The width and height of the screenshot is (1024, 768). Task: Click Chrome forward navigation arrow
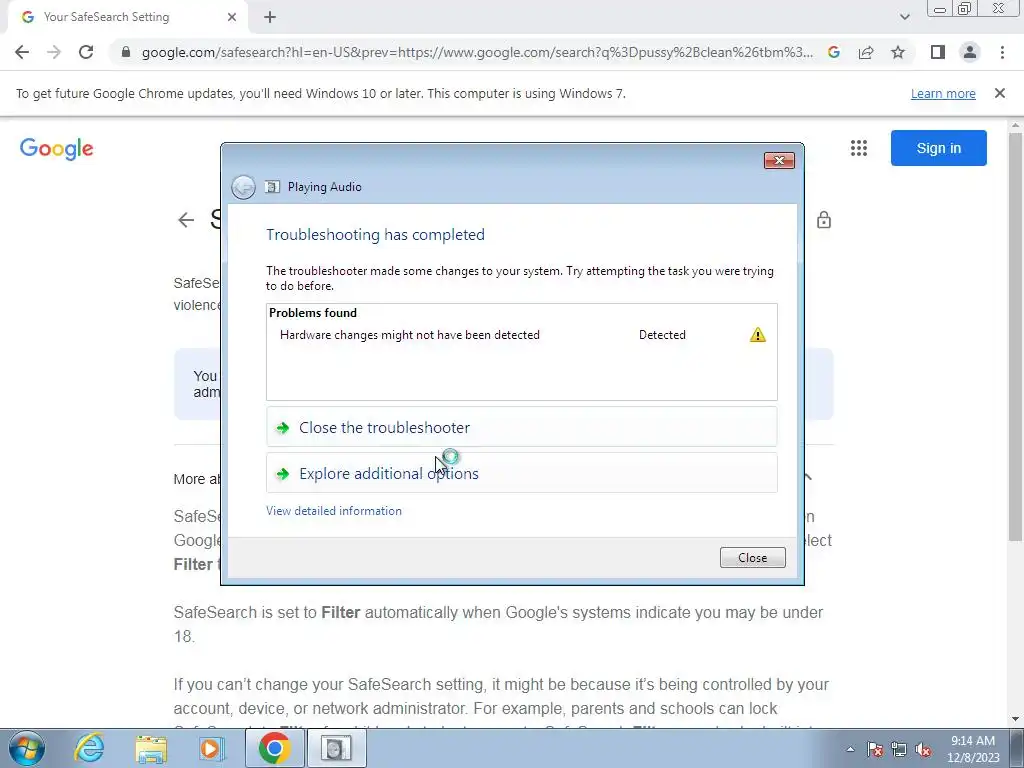[54, 52]
